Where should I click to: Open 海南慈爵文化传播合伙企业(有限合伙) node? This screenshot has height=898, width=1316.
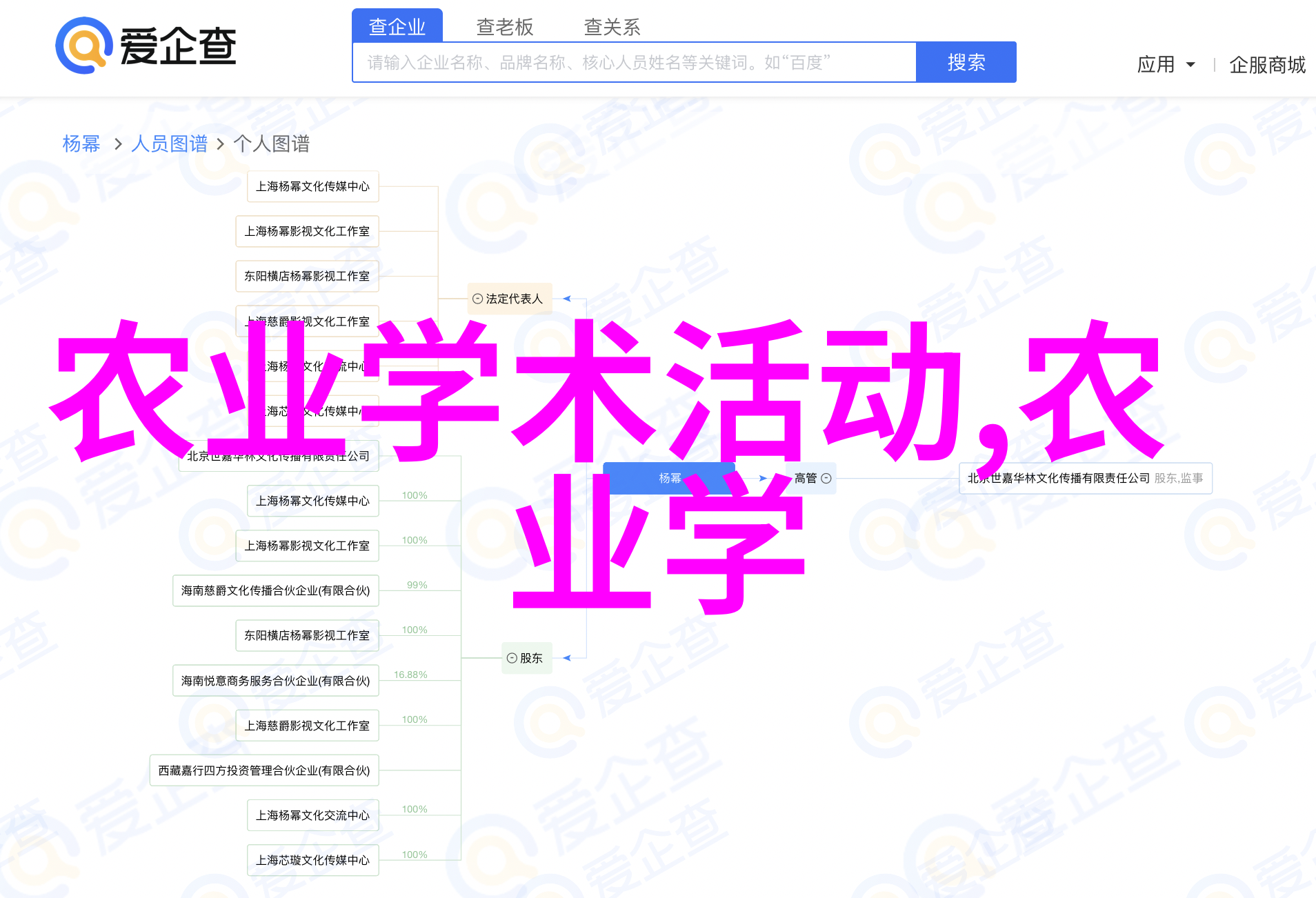pos(276,590)
